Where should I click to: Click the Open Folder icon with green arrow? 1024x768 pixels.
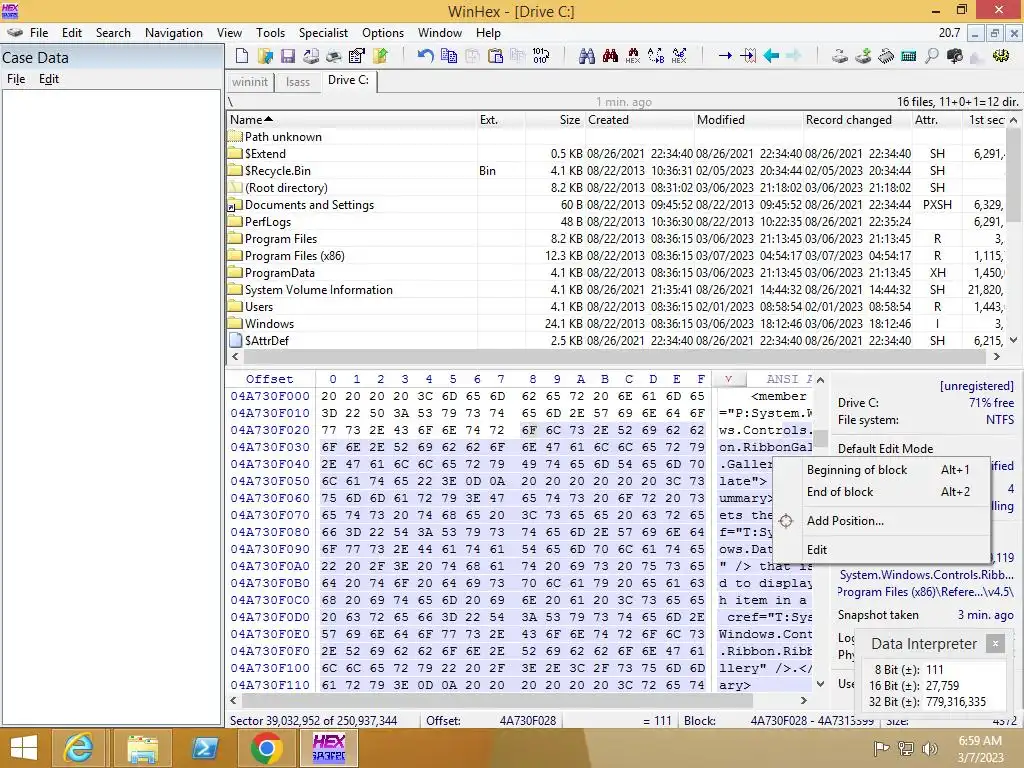click(379, 56)
